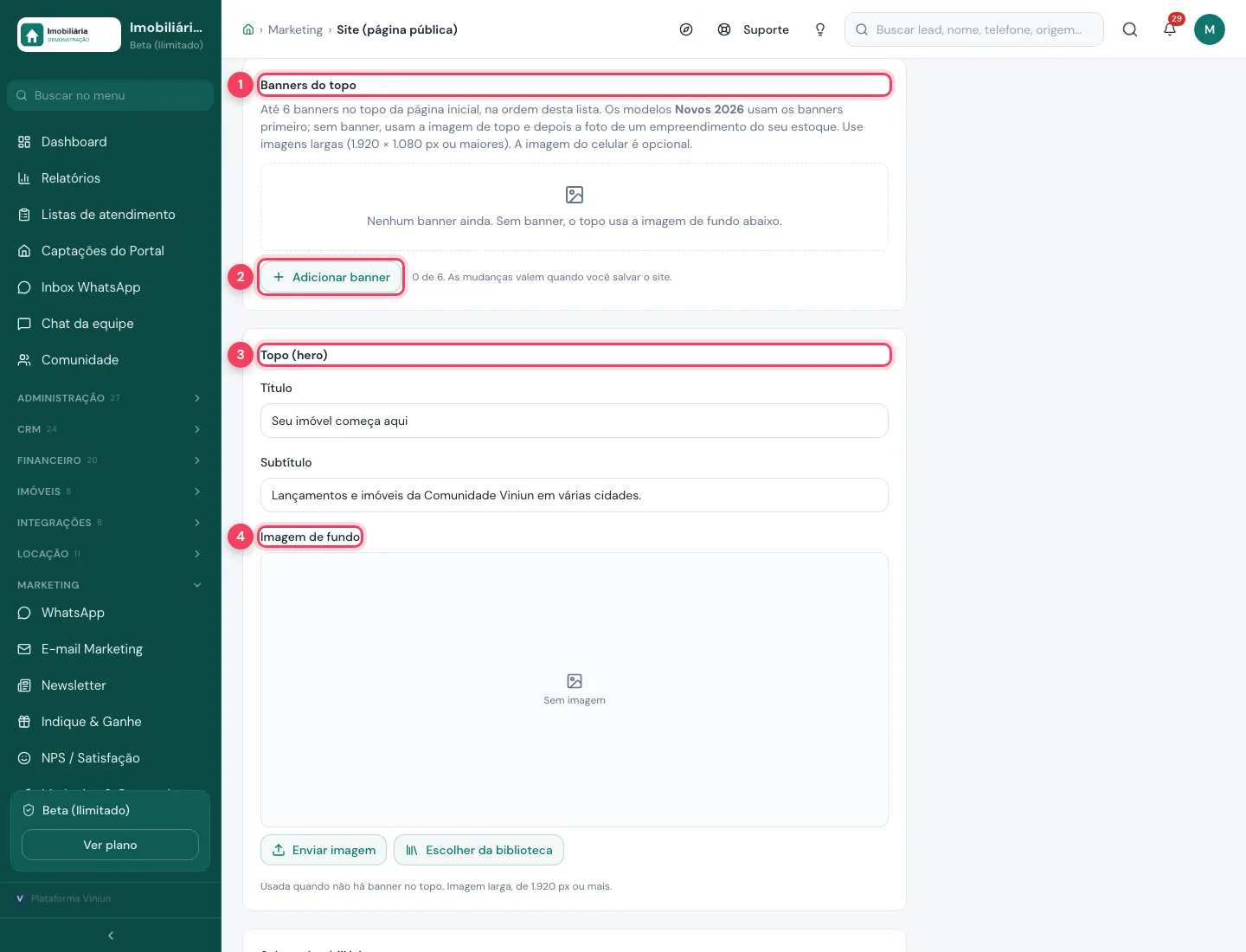Open Chat da equipe
This screenshot has width=1246, height=952.
tap(110, 324)
